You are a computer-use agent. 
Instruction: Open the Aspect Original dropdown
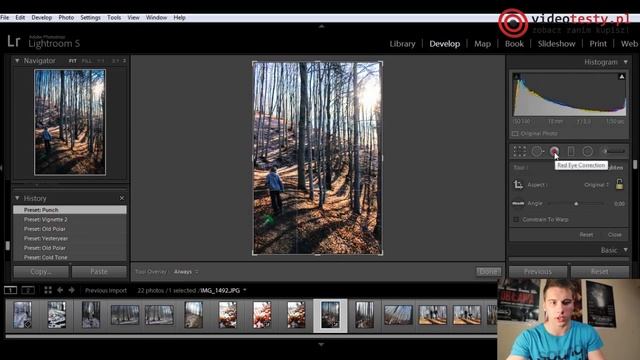tap(596, 185)
